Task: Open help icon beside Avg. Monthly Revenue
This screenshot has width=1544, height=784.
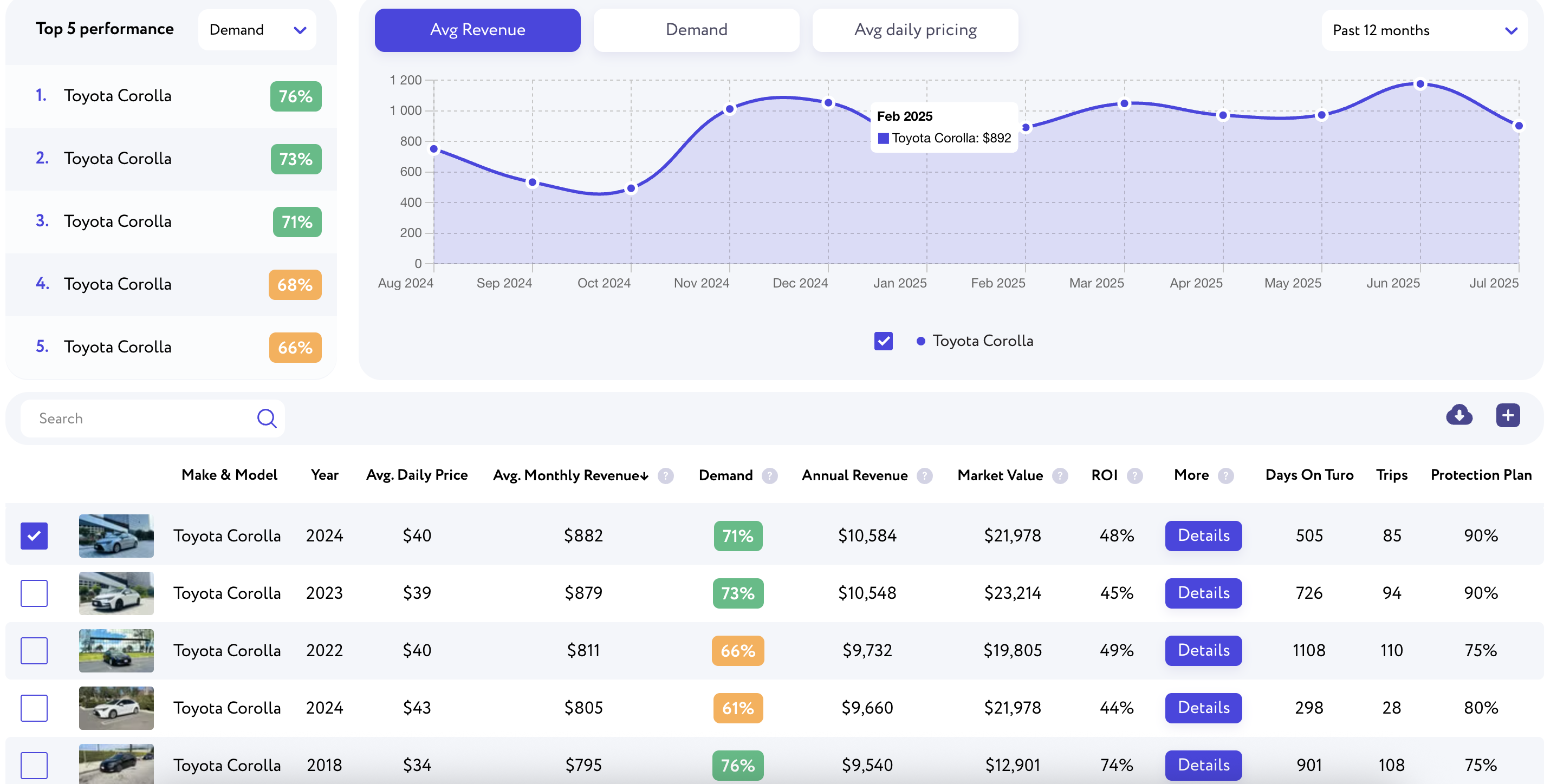Action: [x=665, y=475]
